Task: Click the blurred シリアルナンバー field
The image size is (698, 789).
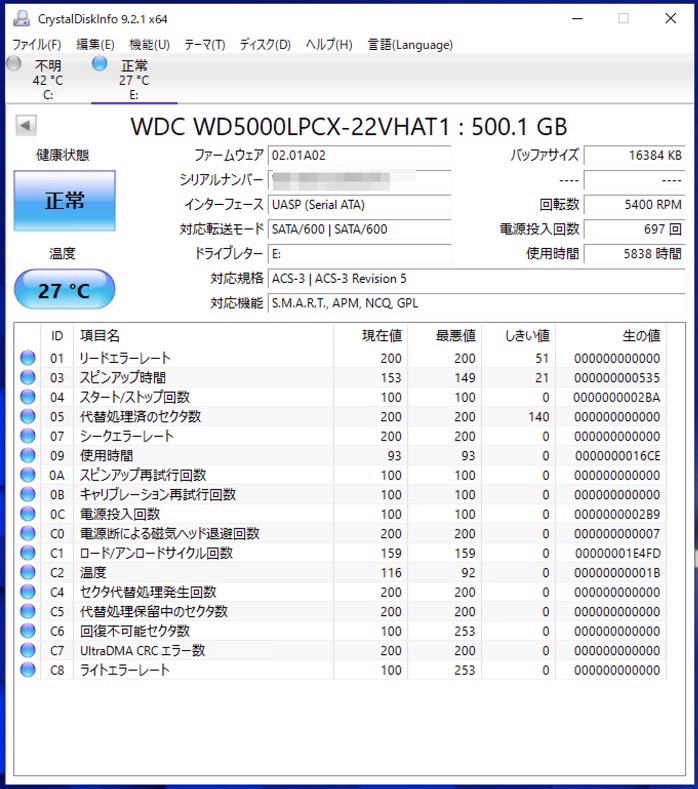Action: (x=359, y=180)
